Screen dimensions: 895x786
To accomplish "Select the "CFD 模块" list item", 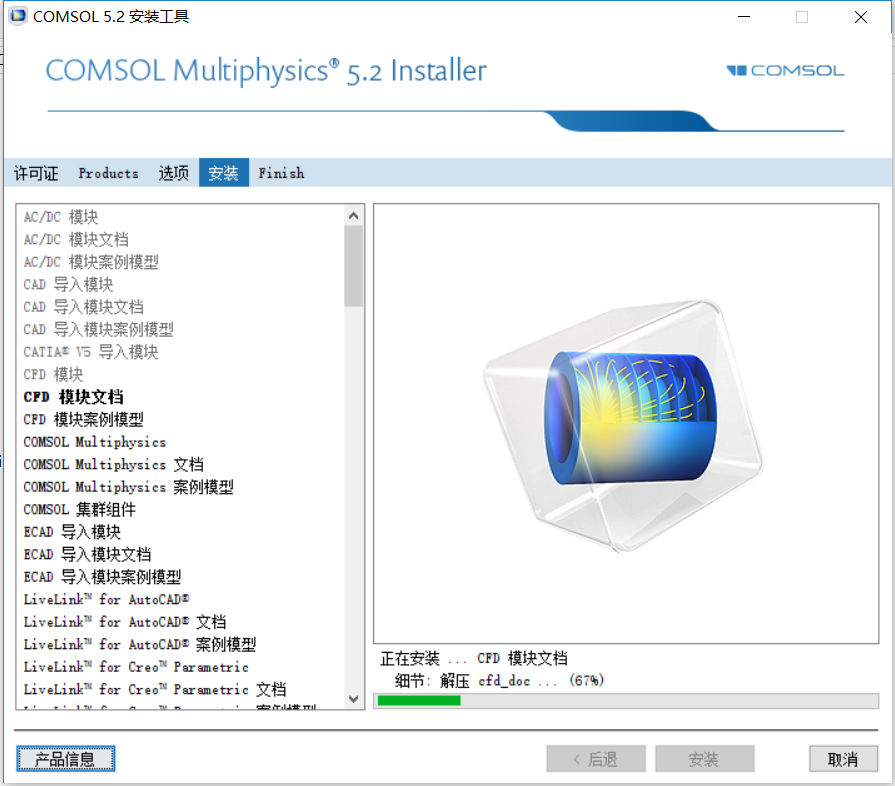I will (x=54, y=374).
